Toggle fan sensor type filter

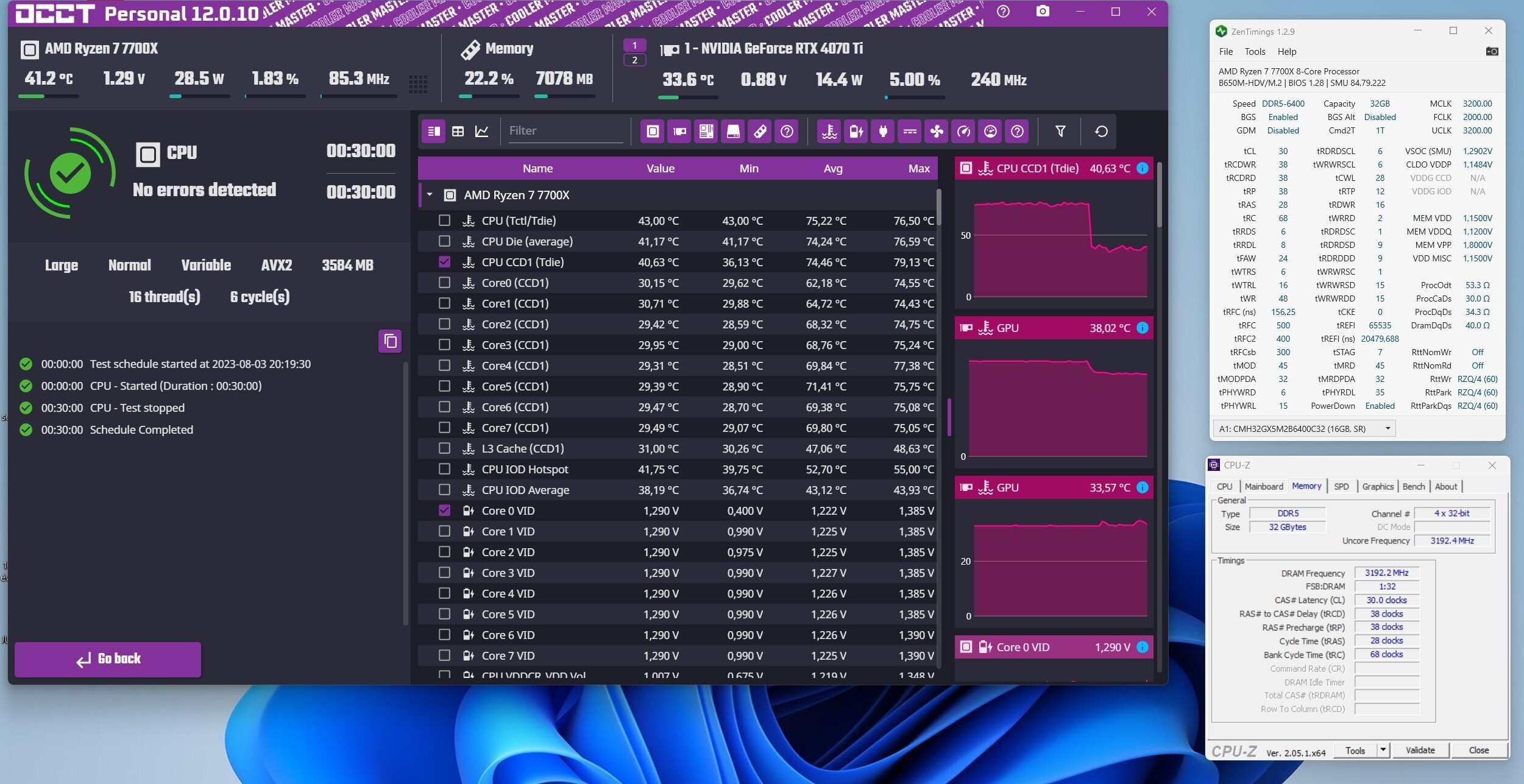click(937, 131)
